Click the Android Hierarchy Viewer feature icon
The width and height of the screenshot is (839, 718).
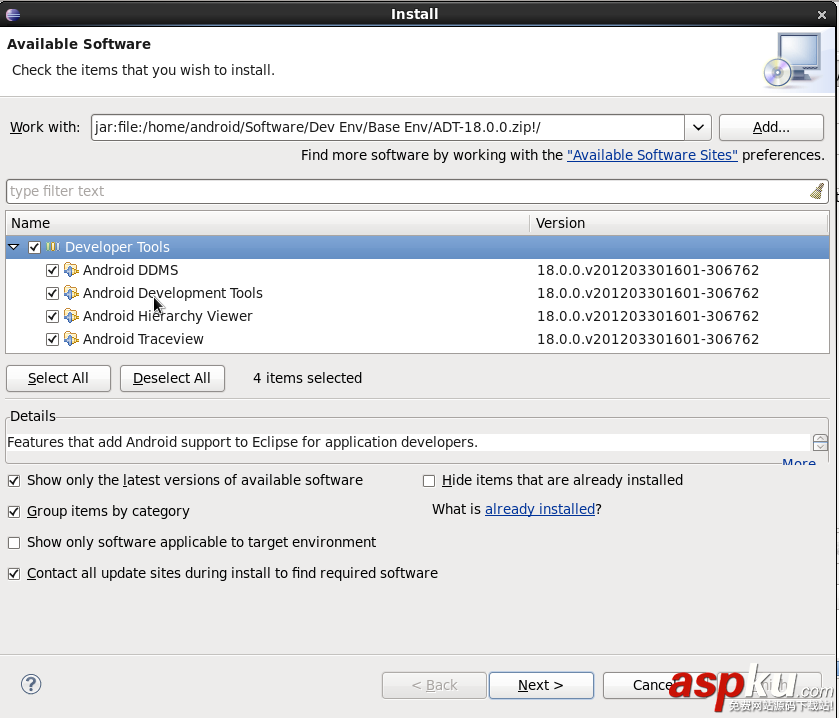(x=71, y=316)
